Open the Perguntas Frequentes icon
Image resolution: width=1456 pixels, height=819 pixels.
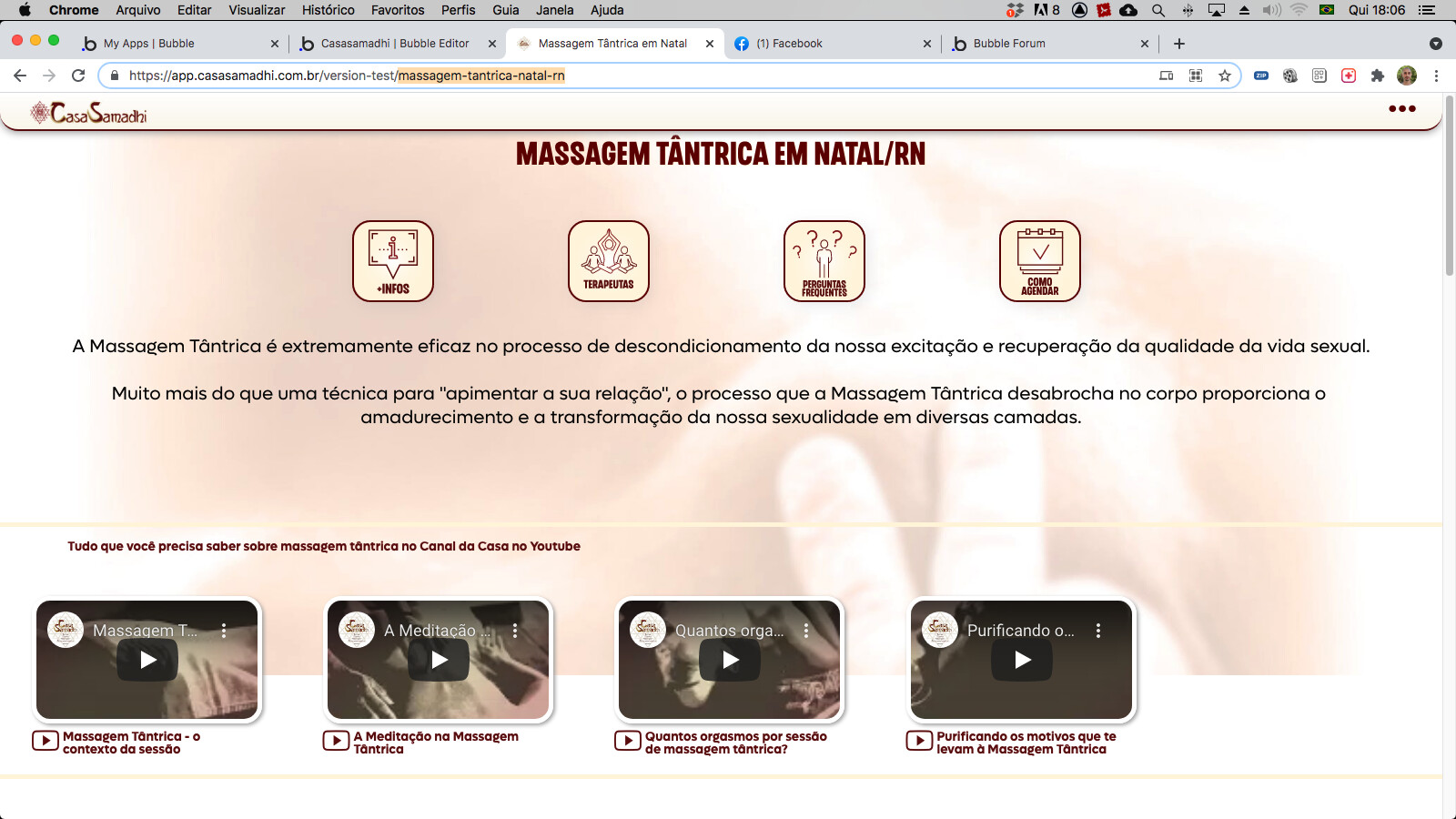[824, 261]
